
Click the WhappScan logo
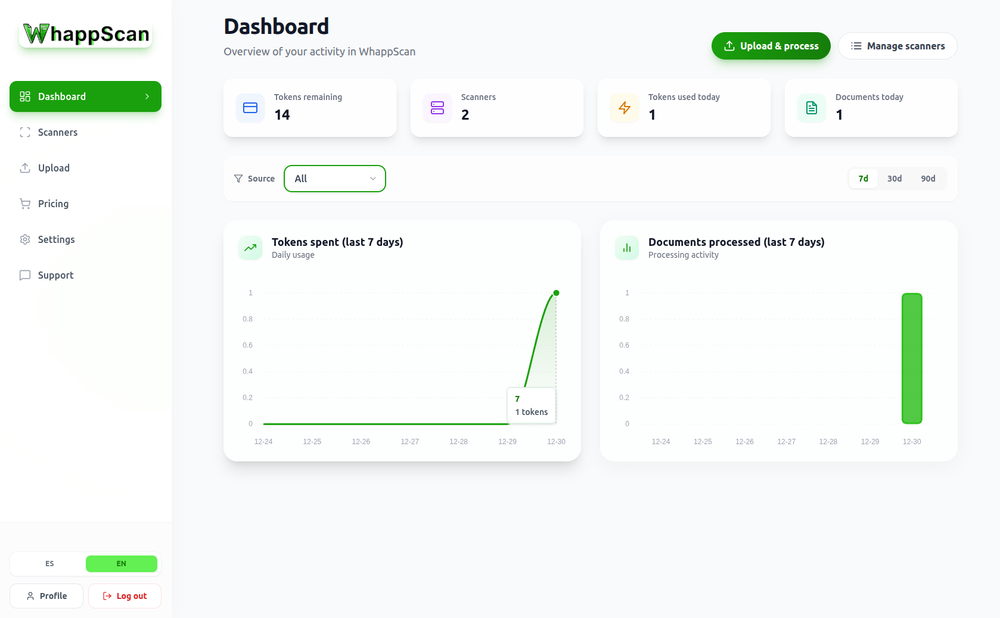click(x=86, y=34)
